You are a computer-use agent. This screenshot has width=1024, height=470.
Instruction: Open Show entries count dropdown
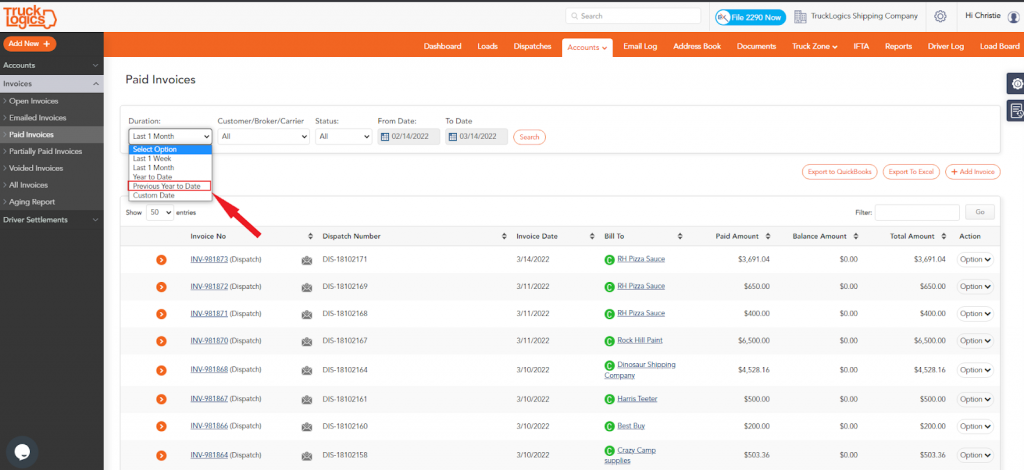point(160,213)
